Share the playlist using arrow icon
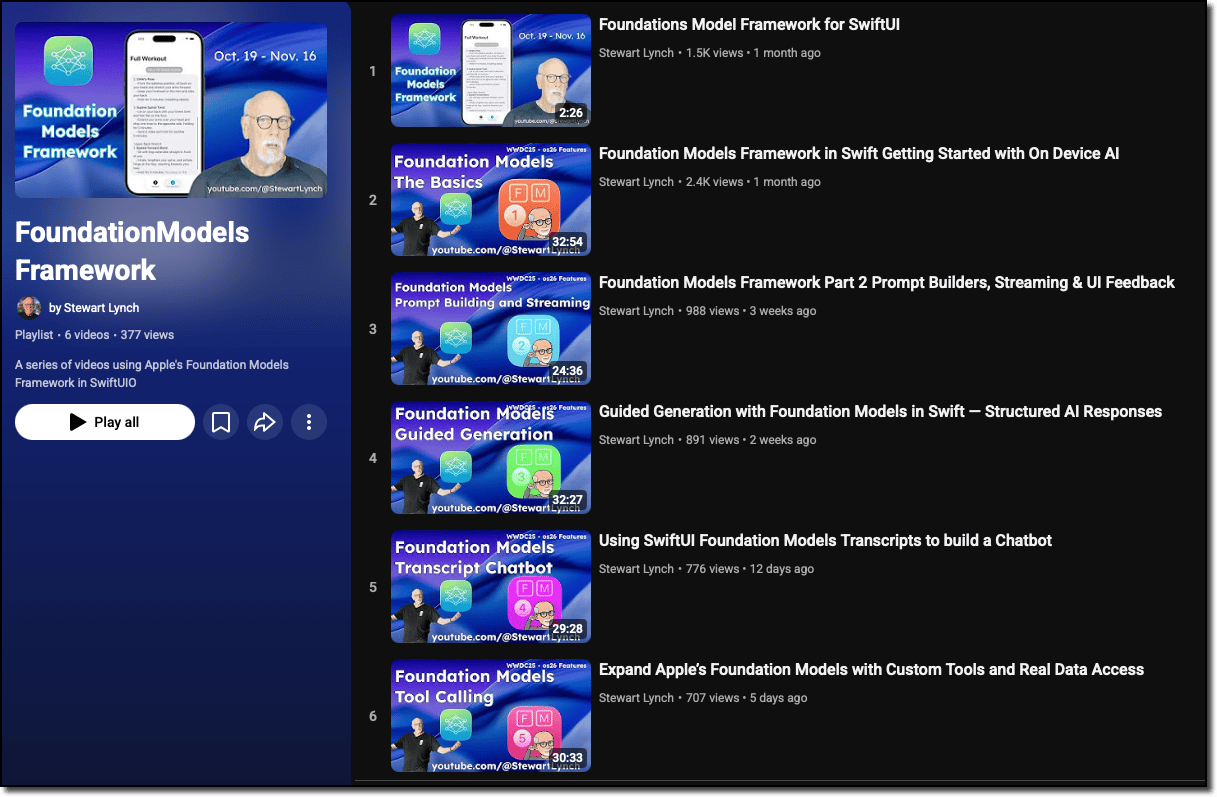The width and height of the screenshot is (1217, 797). (265, 422)
